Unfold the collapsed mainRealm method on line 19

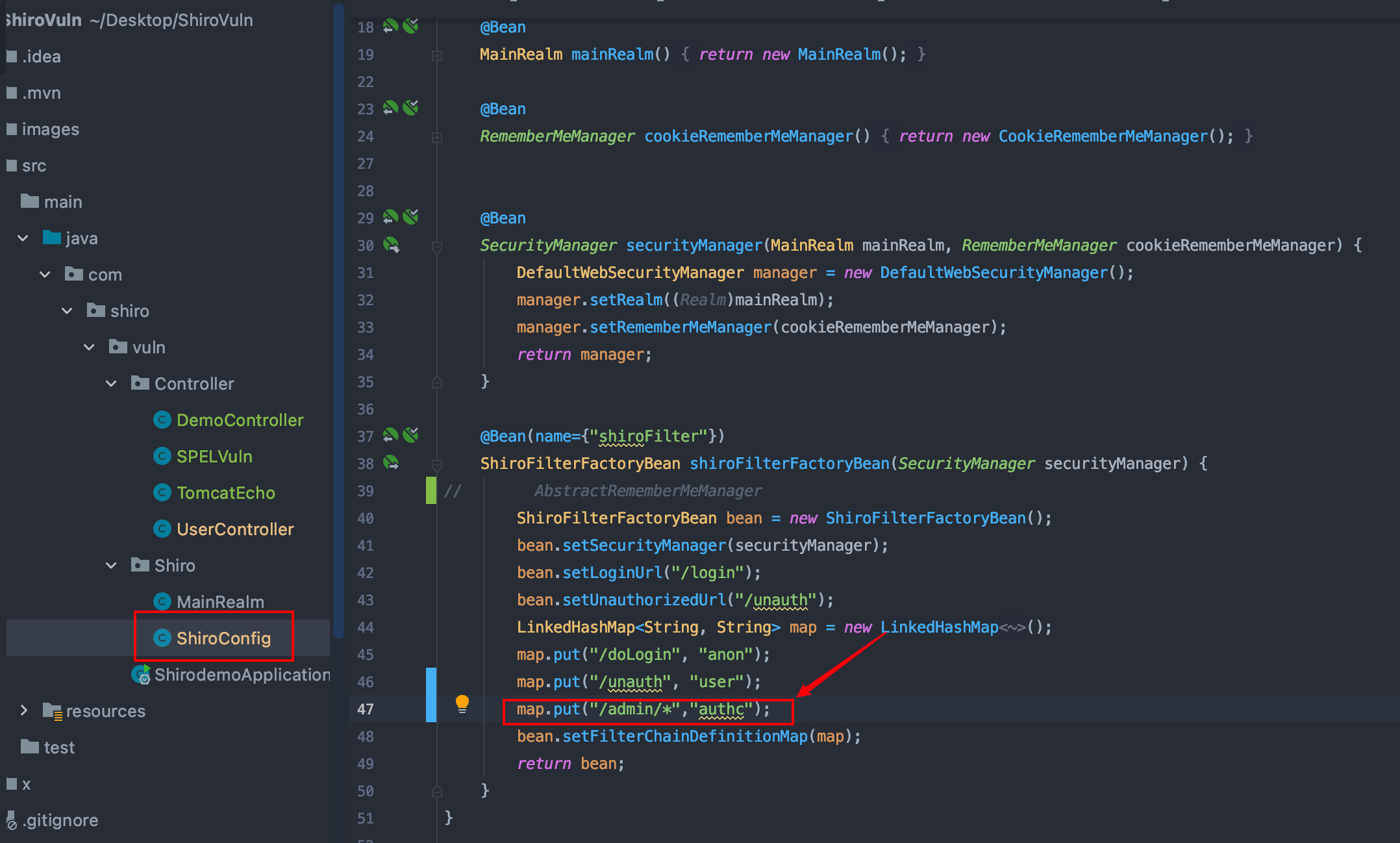click(437, 56)
